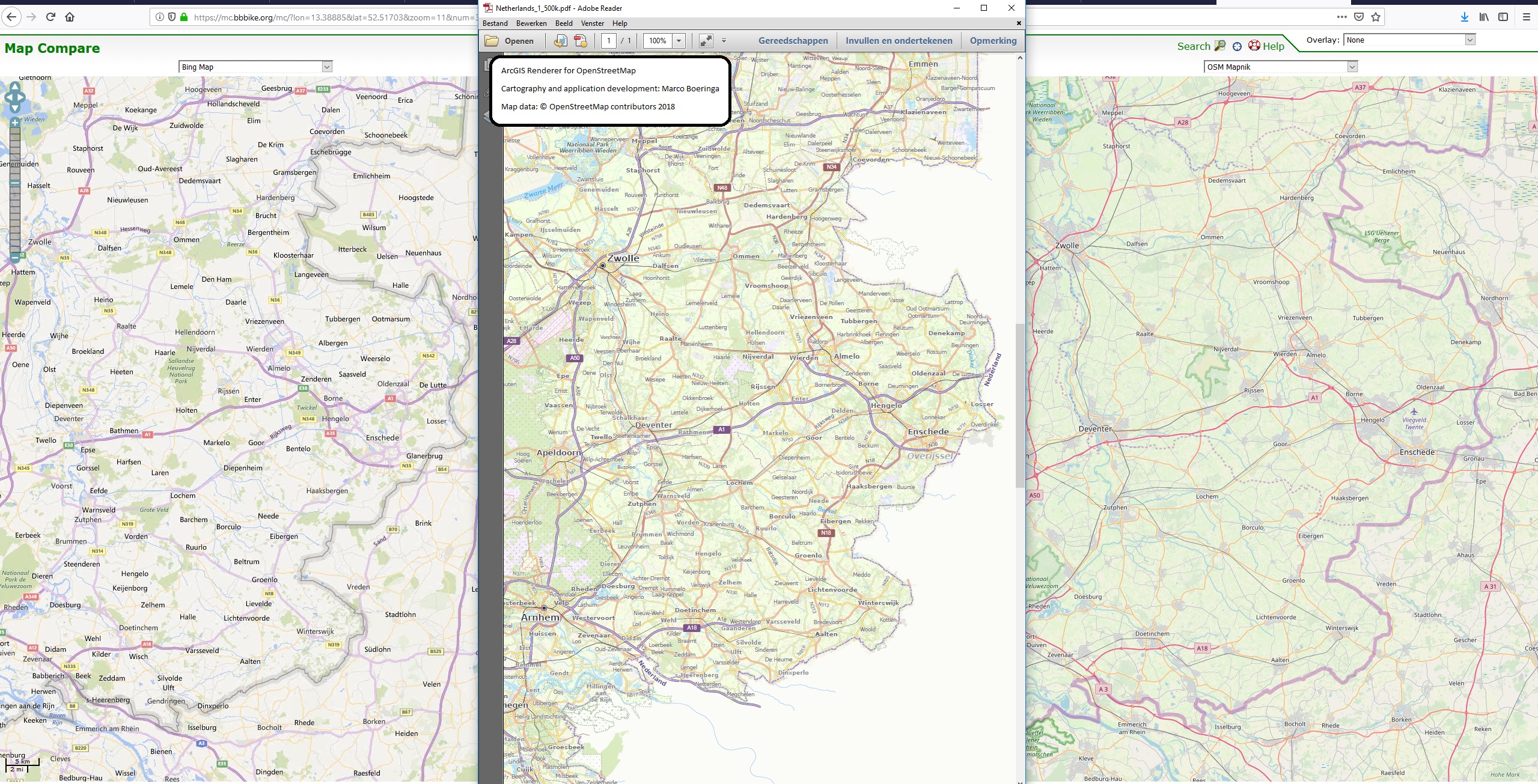
Task: Open the Beeld menu
Action: pyautogui.click(x=563, y=23)
